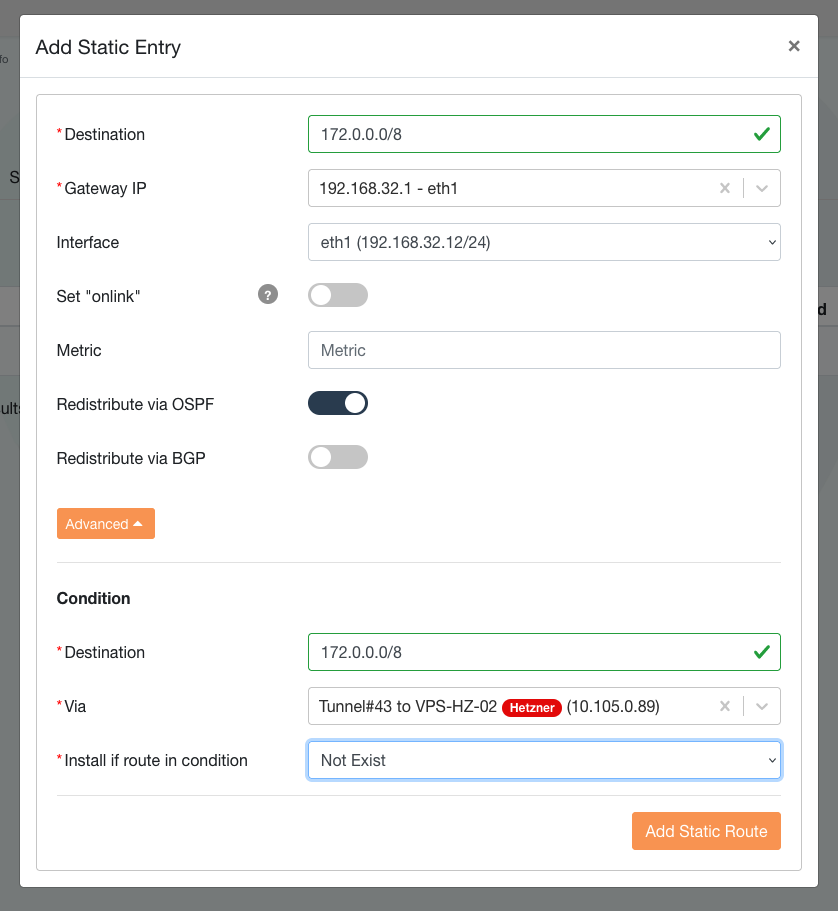Screen dimensions: 838x911
Task: Click the Add Static Route button
Action: click(705, 831)
